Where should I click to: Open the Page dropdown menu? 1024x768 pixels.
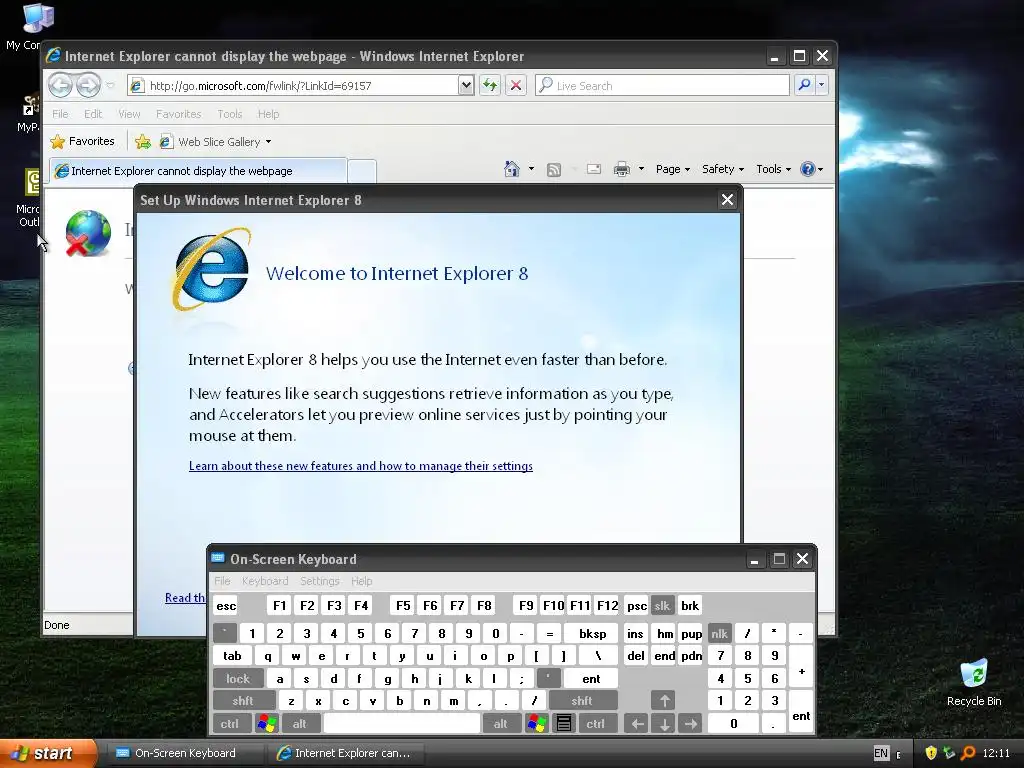tap(673, 169)
